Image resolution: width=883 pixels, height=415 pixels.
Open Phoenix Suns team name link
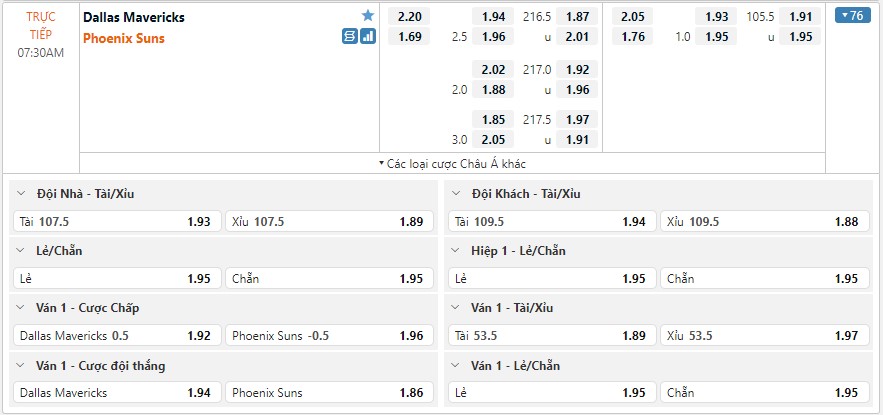coord(124,38)
